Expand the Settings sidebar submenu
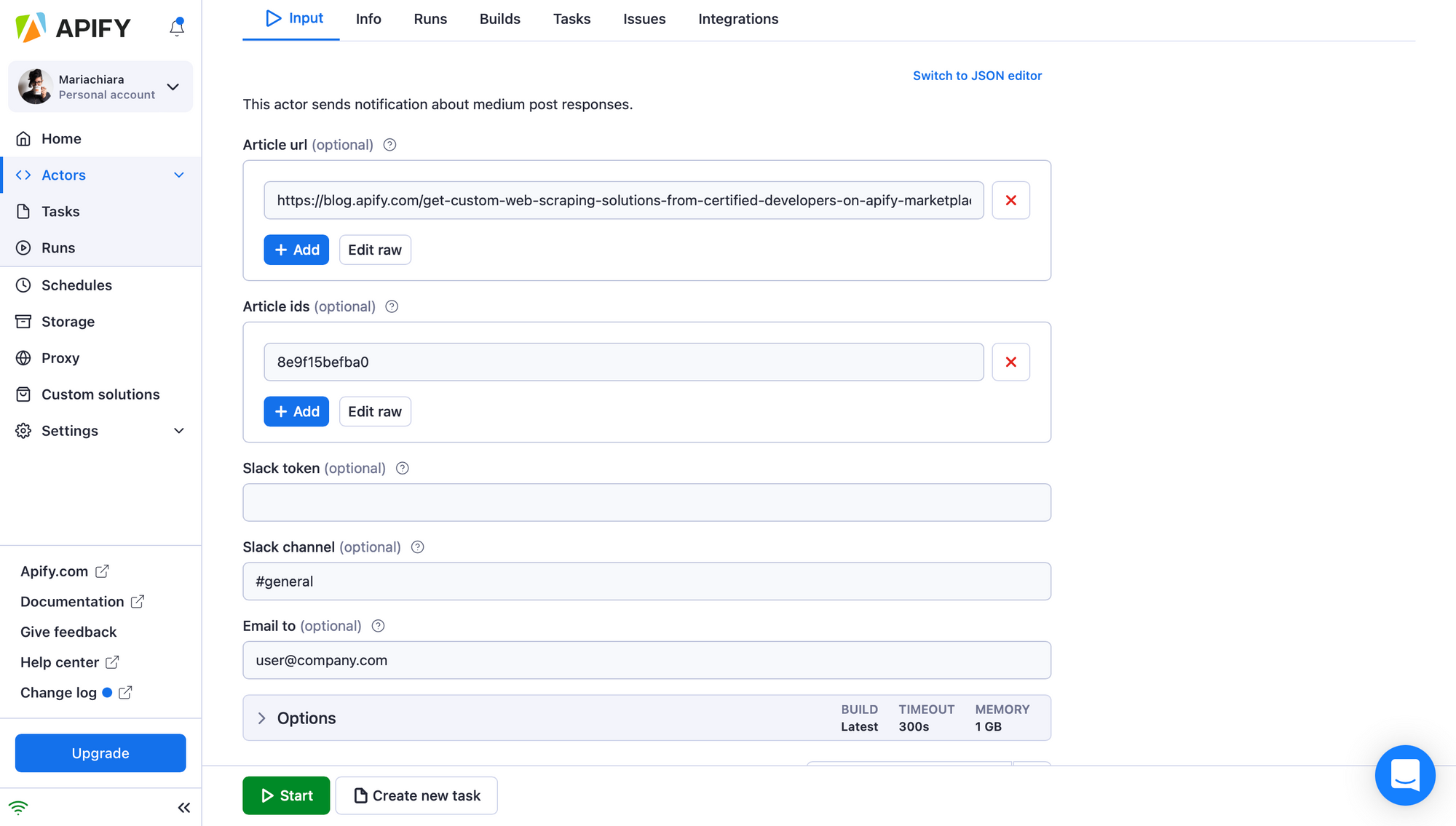The width and height of the screenshot is (1456, 826). coord(179,431)
